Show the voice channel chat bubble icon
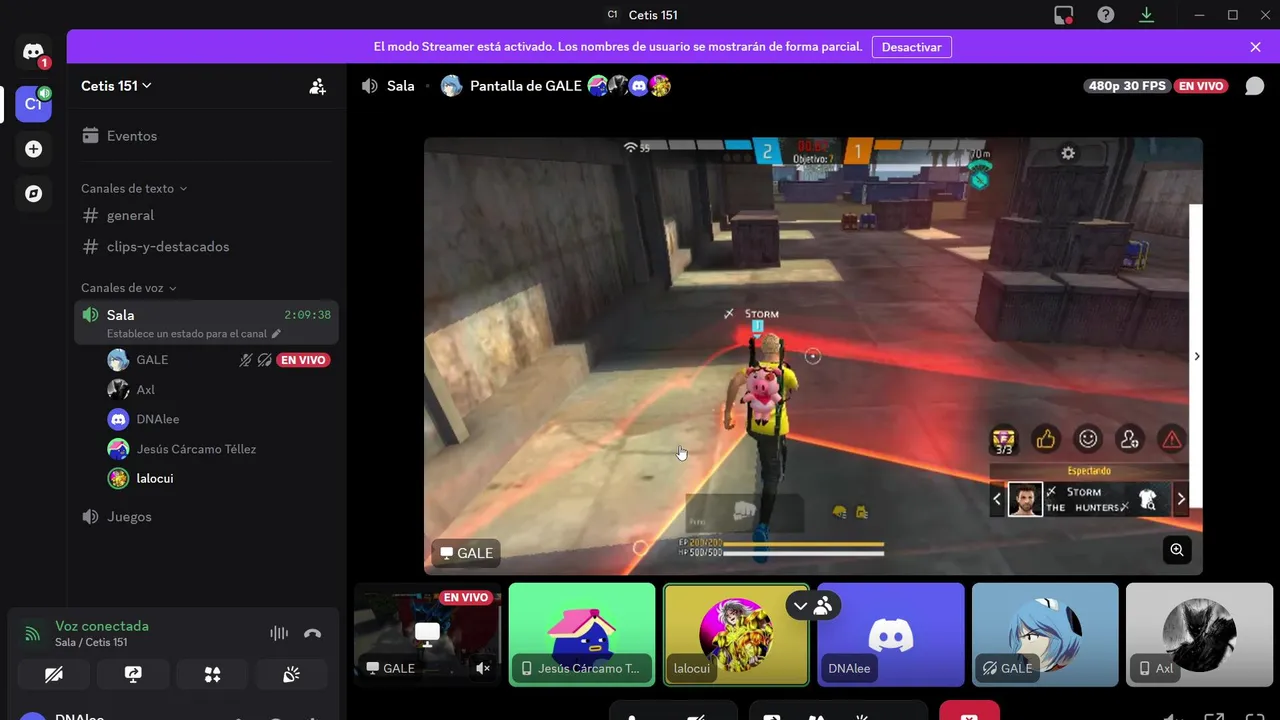1280x720 pixels. tap(1254, 86)
